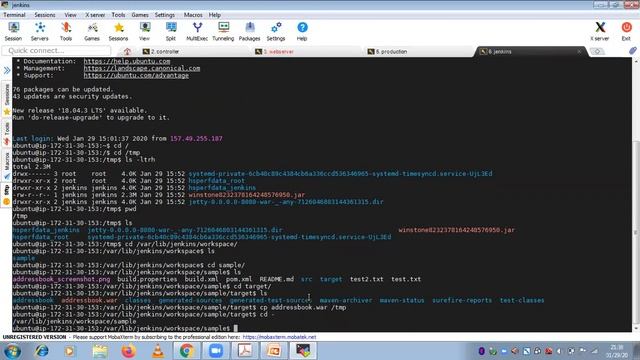
Task: Open new tab button beside jenkins tab
Action: pos(597,51)
